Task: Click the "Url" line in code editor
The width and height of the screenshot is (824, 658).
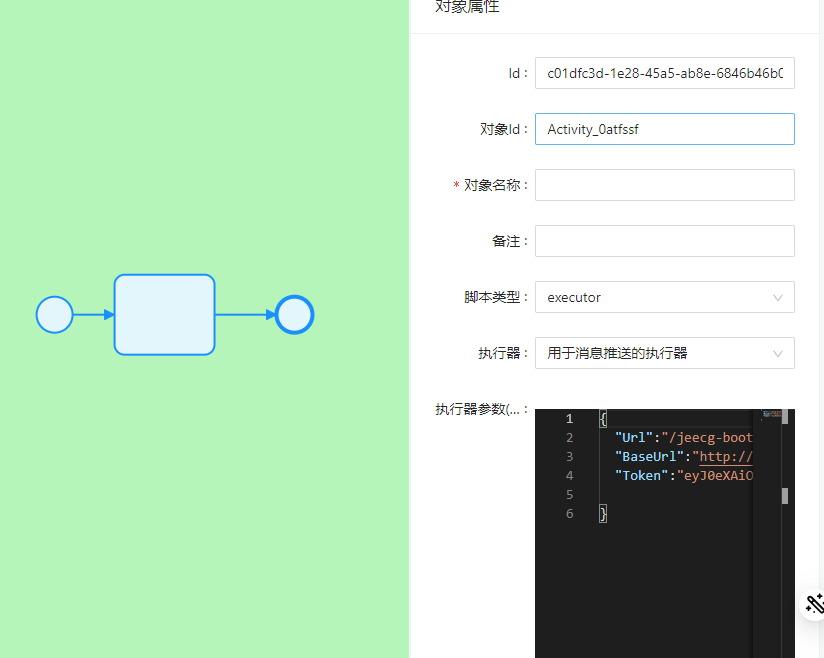Action: (683, 437)
